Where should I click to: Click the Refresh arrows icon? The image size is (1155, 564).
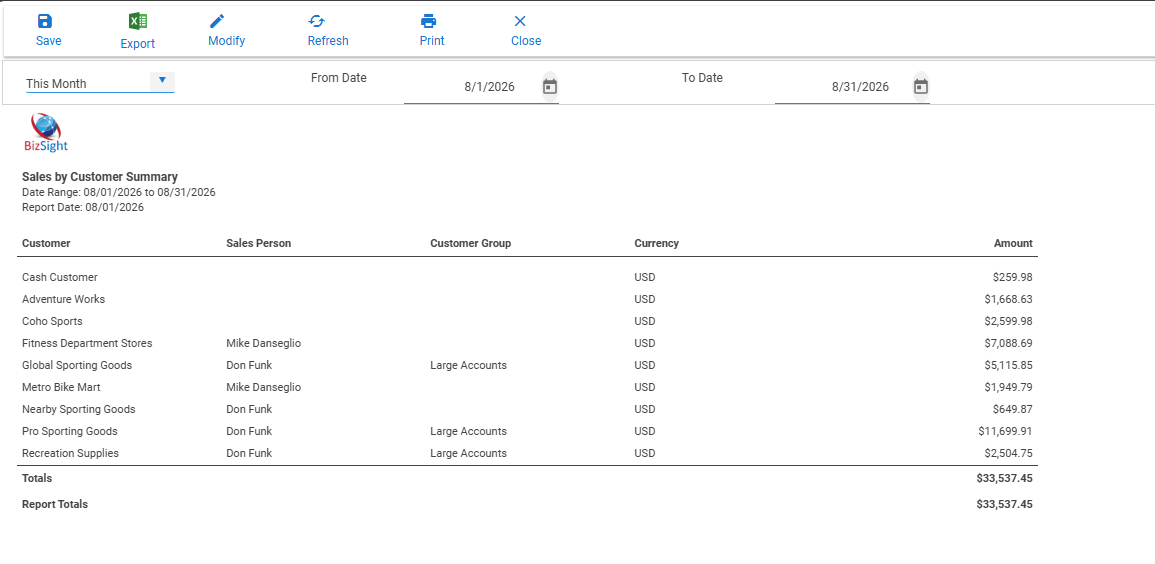(317, 21)
